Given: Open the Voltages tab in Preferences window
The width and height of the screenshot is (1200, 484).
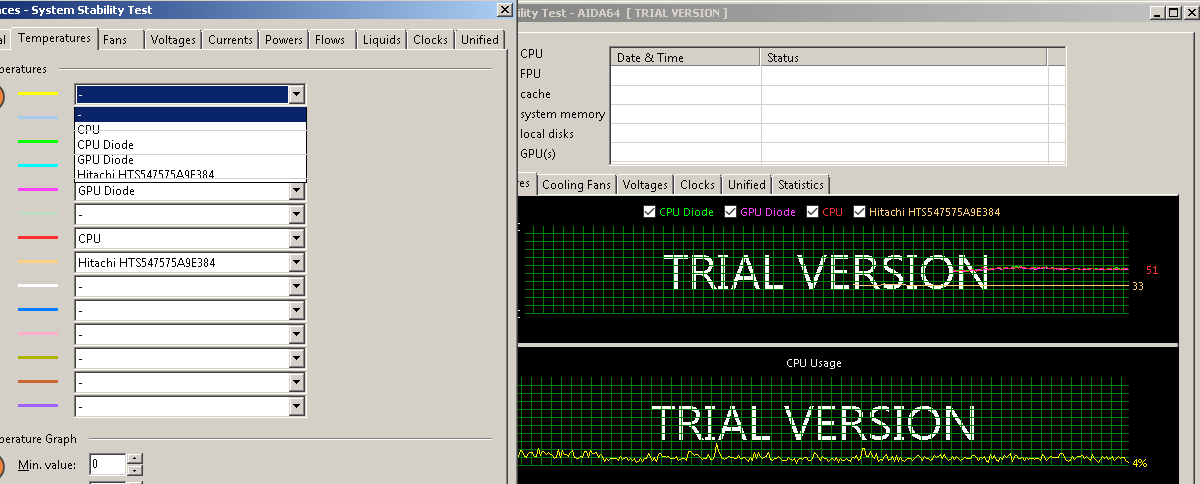Looking at the screenshot, I should pos(173,40).
